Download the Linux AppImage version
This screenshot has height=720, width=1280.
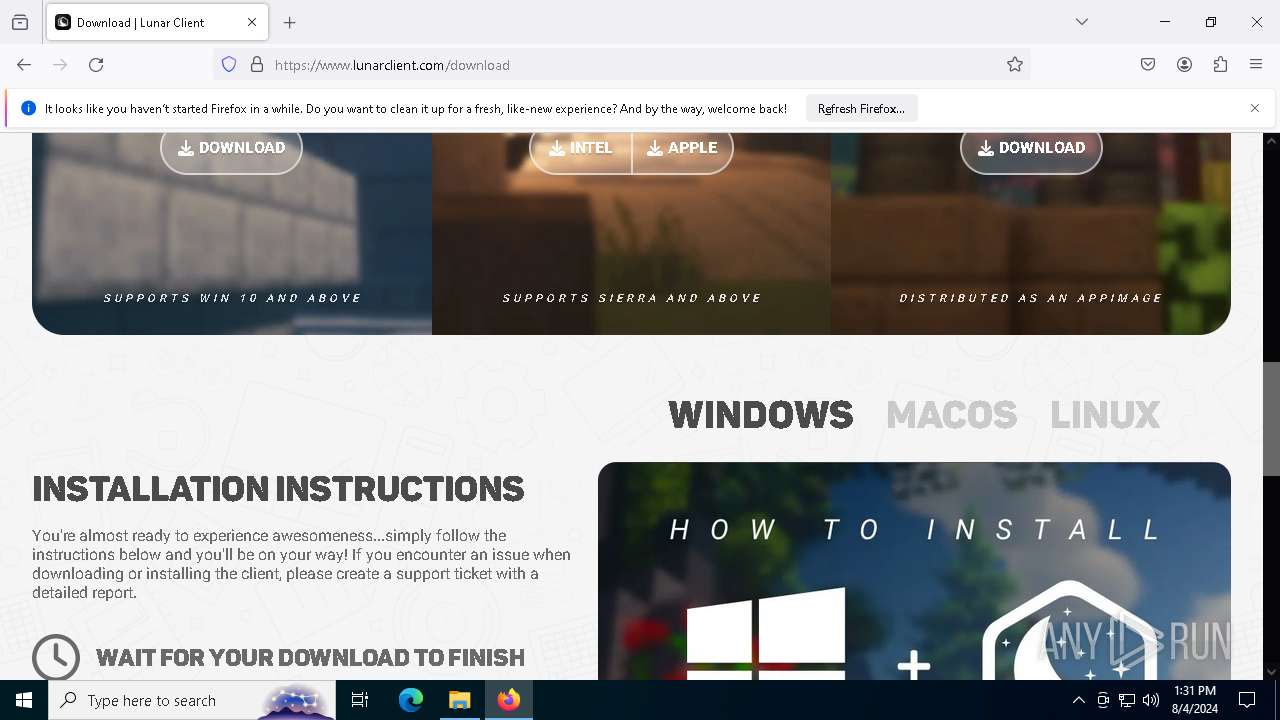point(1031,148)
